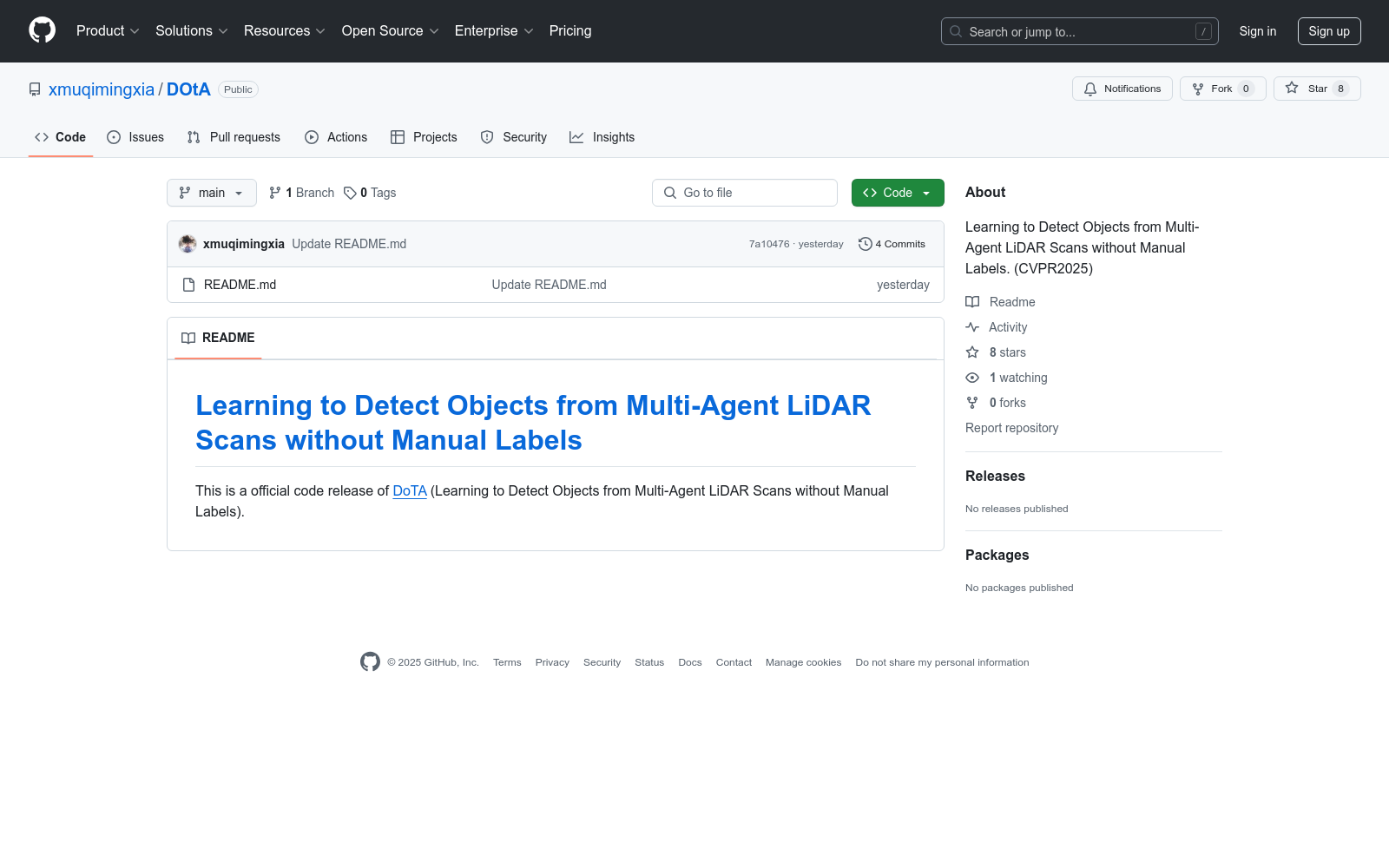Click the GitHub logo in header

point(42,30)
